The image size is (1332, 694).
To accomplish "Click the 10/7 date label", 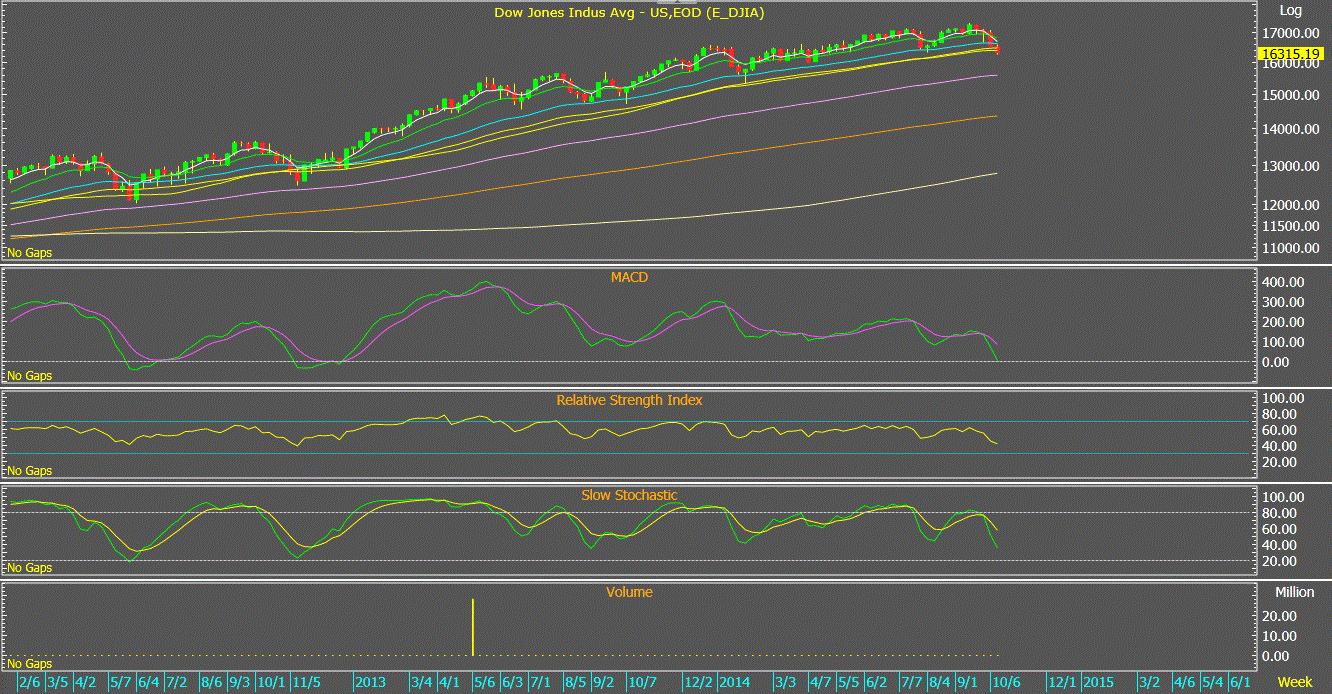I will pos(642,683).
